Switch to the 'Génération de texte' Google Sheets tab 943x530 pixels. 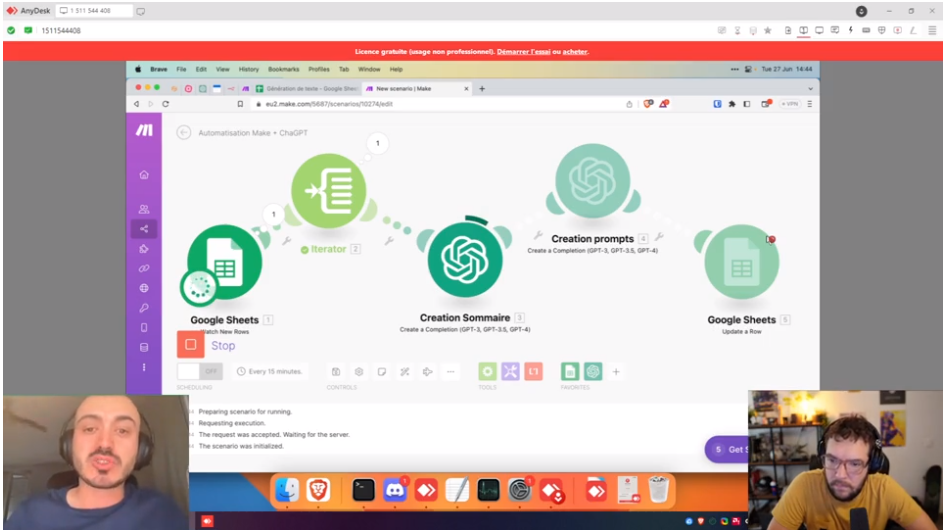(300, 88)
